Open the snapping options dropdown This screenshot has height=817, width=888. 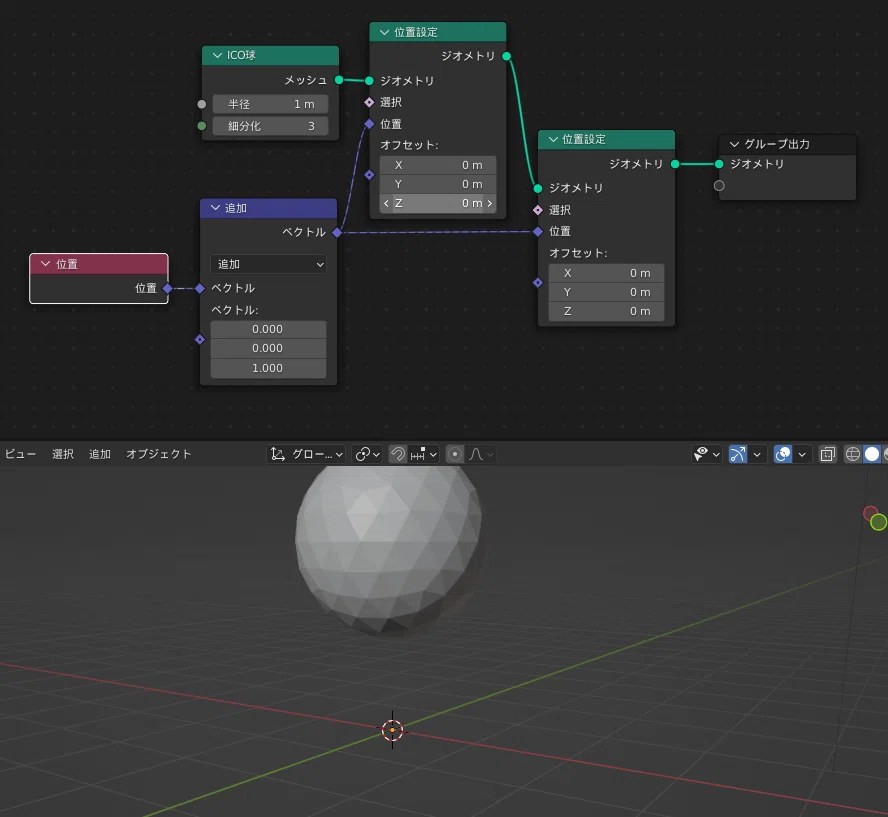point(424,454)
